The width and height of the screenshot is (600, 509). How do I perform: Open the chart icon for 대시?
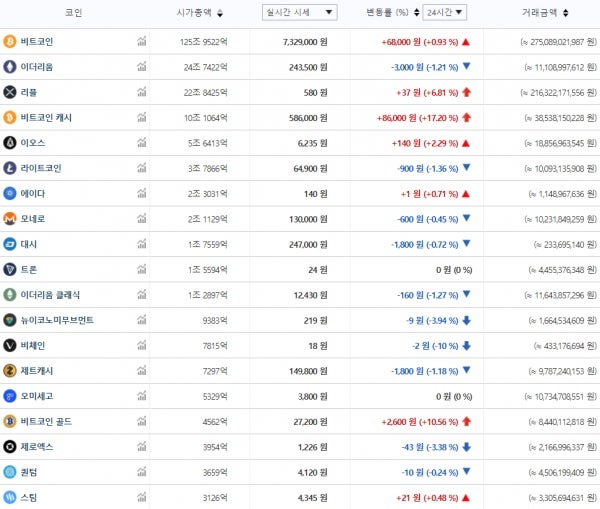click(142, 243)
